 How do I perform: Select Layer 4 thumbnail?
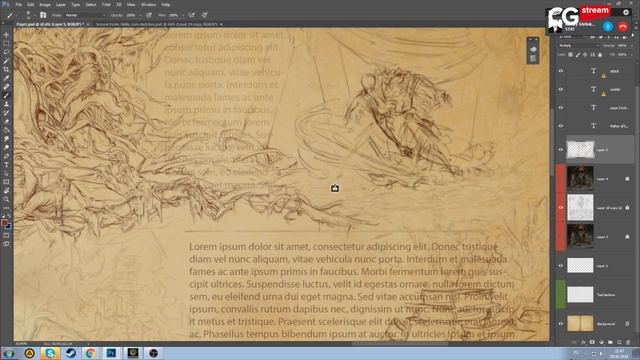(x=580, y=178)
